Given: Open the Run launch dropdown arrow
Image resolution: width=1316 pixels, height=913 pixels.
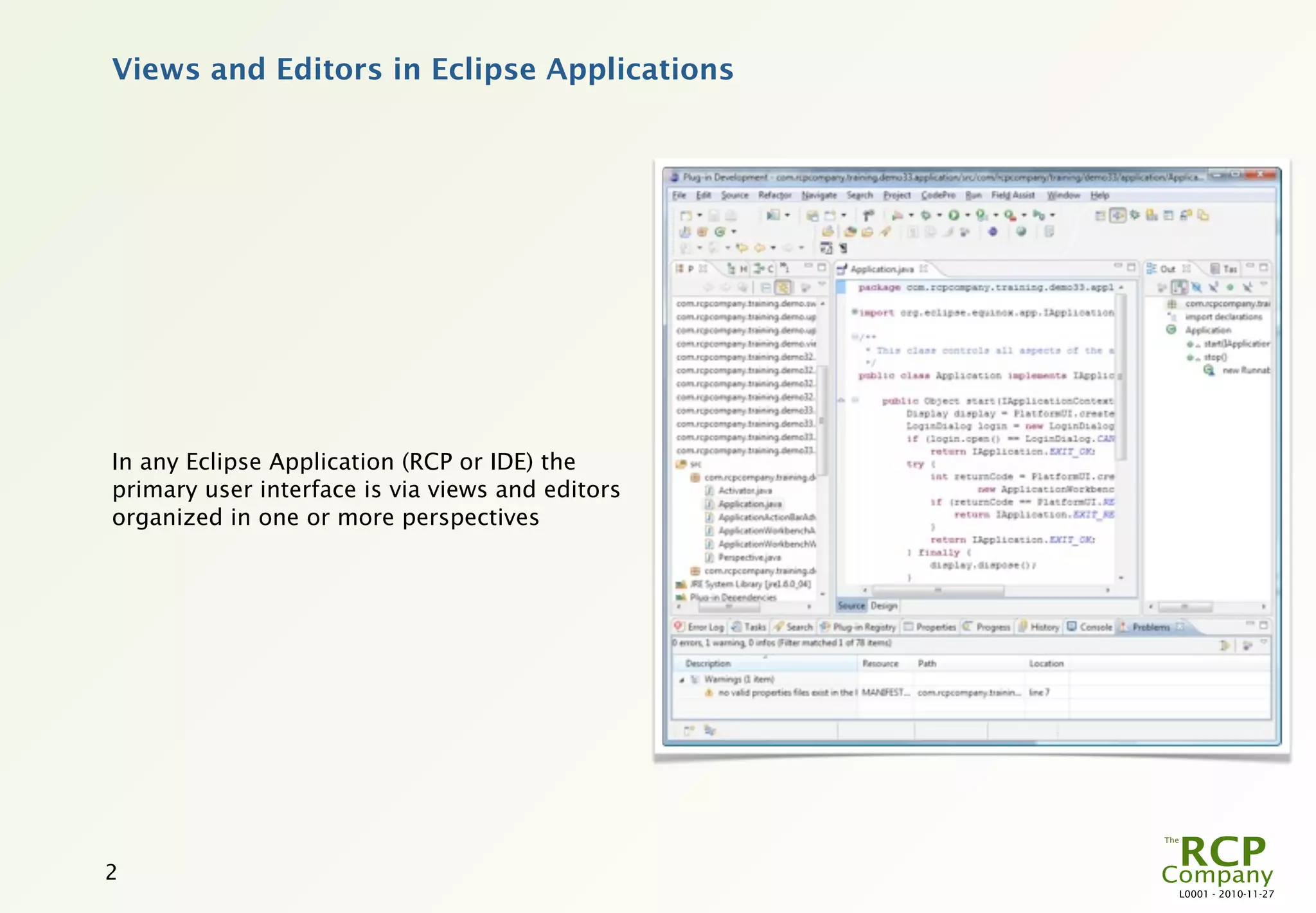Looking at the screenshot, I should tap(967, 216).
